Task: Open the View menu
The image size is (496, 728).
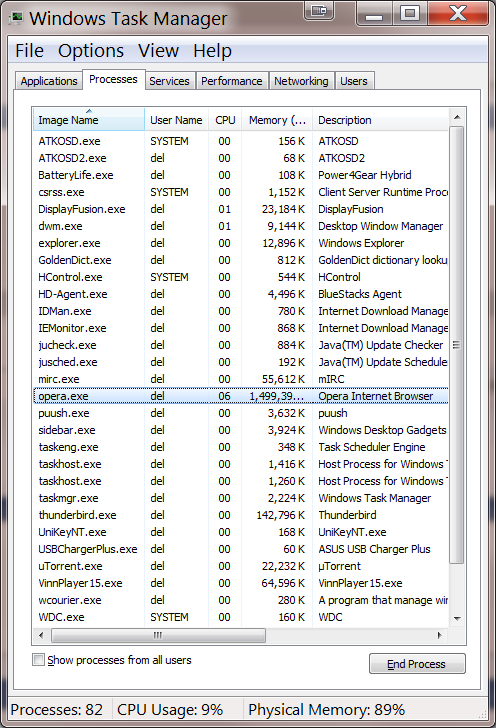Action: tap(158, 51)
